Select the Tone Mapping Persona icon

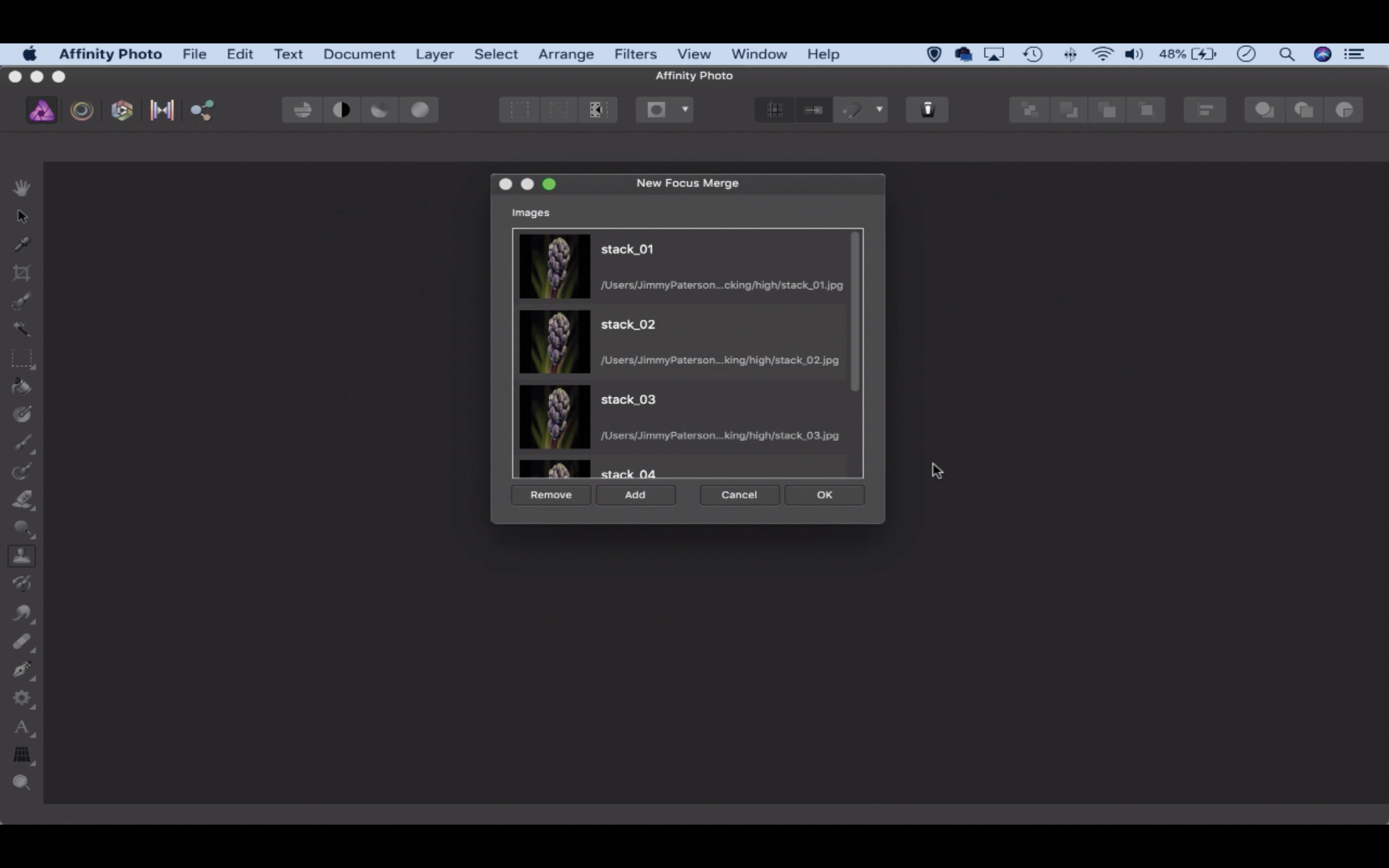(x=162, y=110)
